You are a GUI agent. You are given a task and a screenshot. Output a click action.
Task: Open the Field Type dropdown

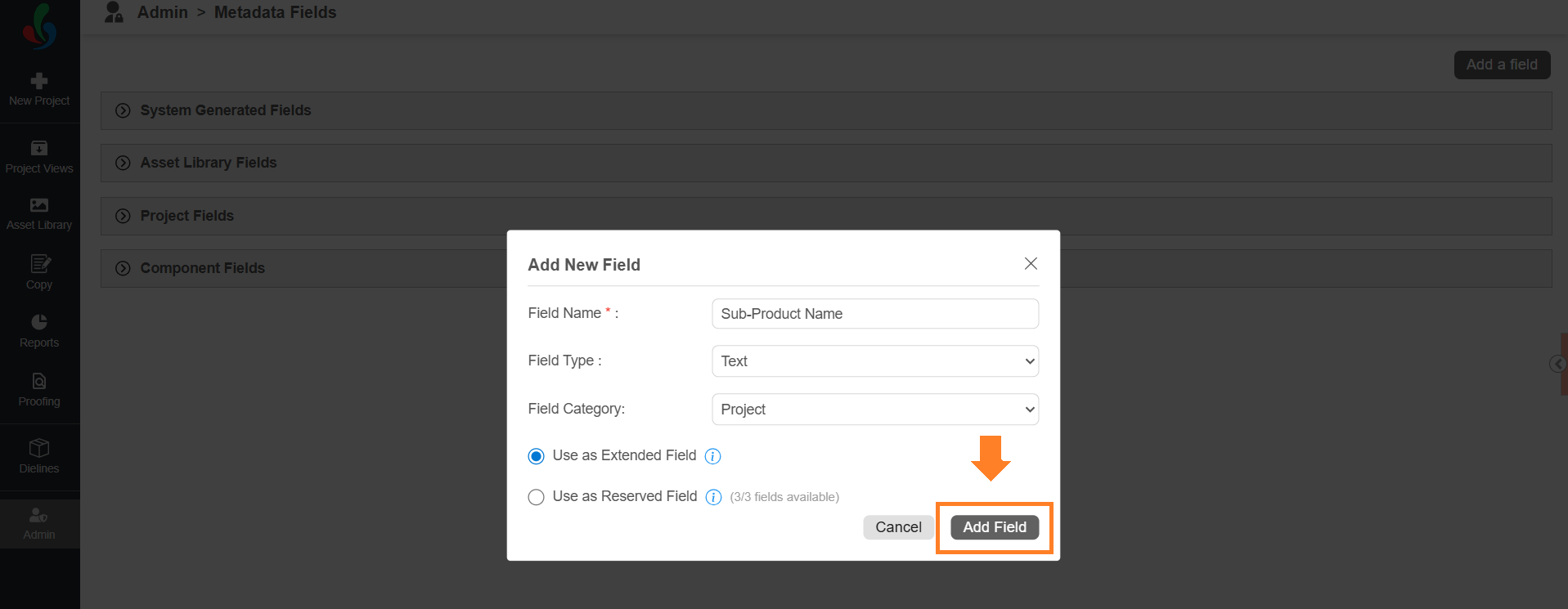(x=875, y=361)
